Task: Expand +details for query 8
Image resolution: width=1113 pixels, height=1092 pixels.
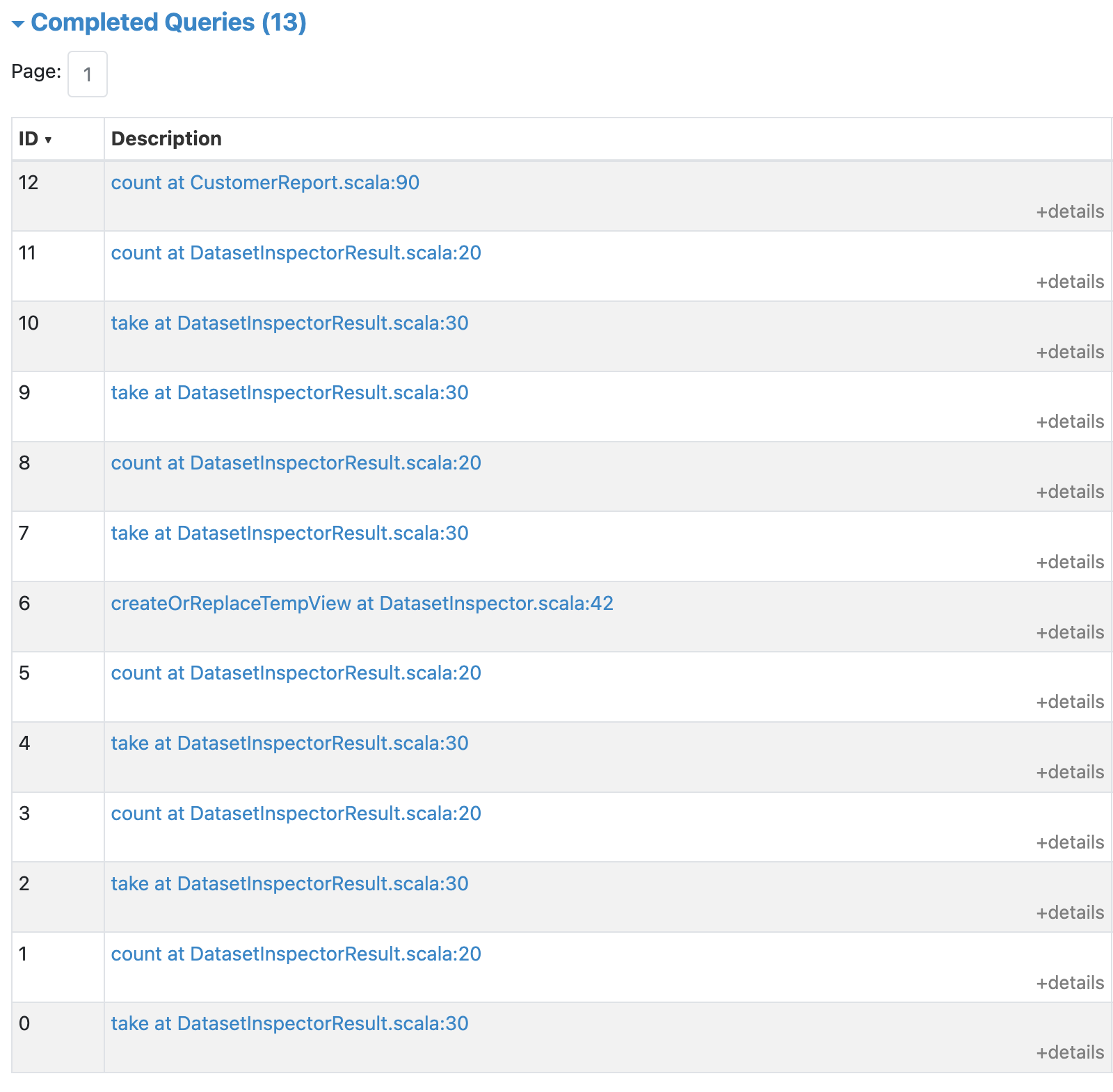Action: coord(1070,492)
